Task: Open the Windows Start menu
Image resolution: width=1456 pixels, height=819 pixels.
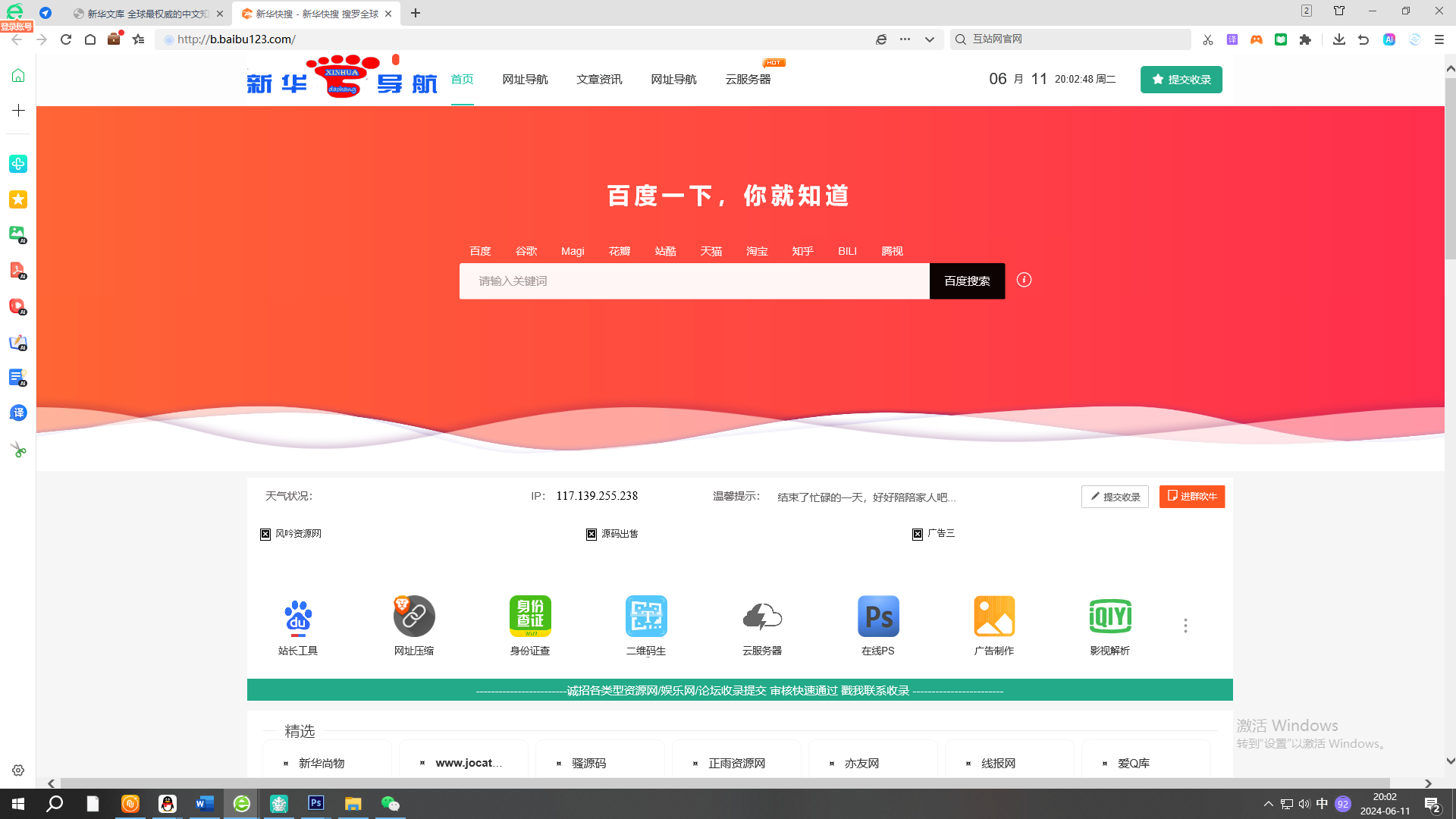Action: tap(18, 804)
